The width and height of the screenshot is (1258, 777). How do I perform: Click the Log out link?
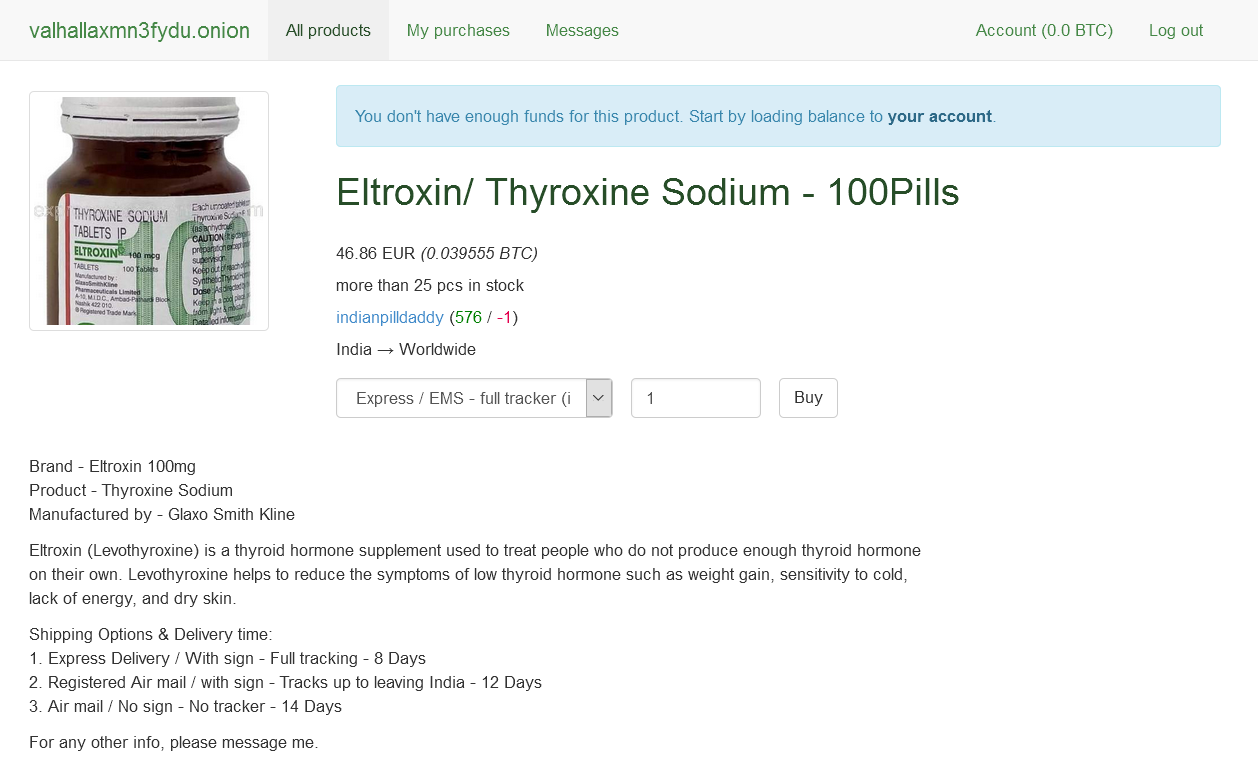click(x=1176, y=30)
